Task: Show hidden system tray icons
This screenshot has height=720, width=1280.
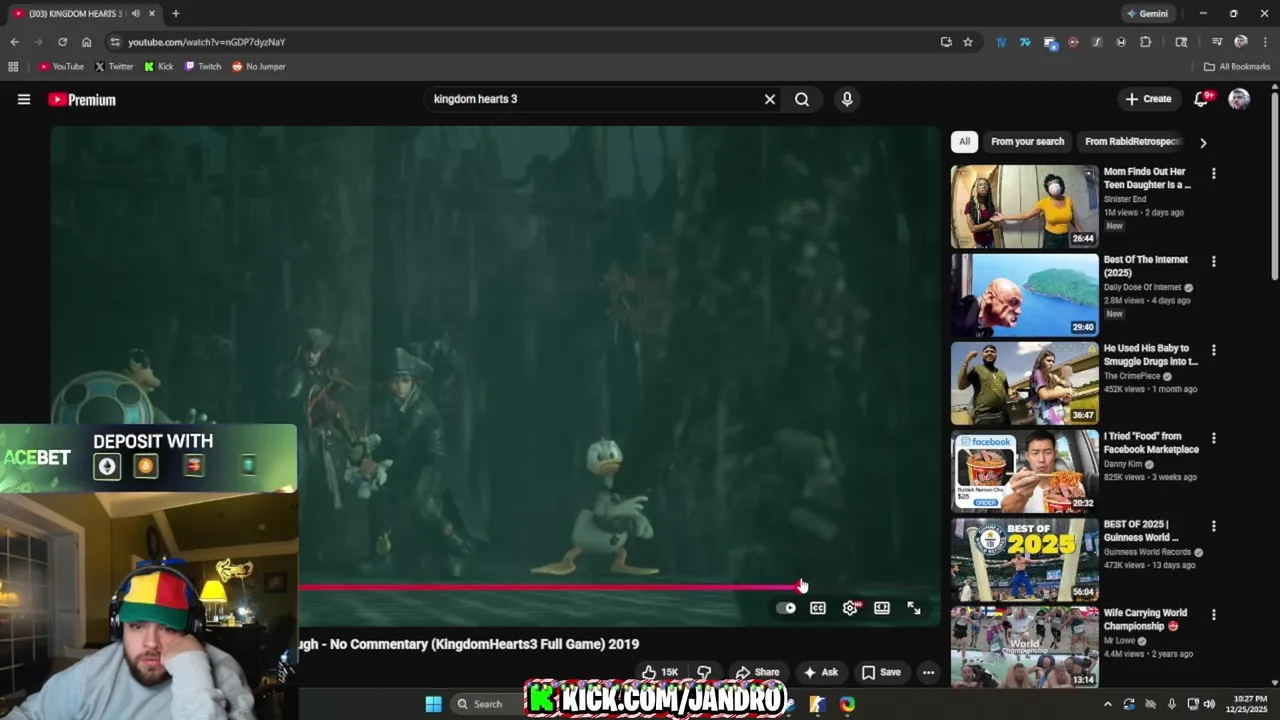Action: [x=1107, y=704]
